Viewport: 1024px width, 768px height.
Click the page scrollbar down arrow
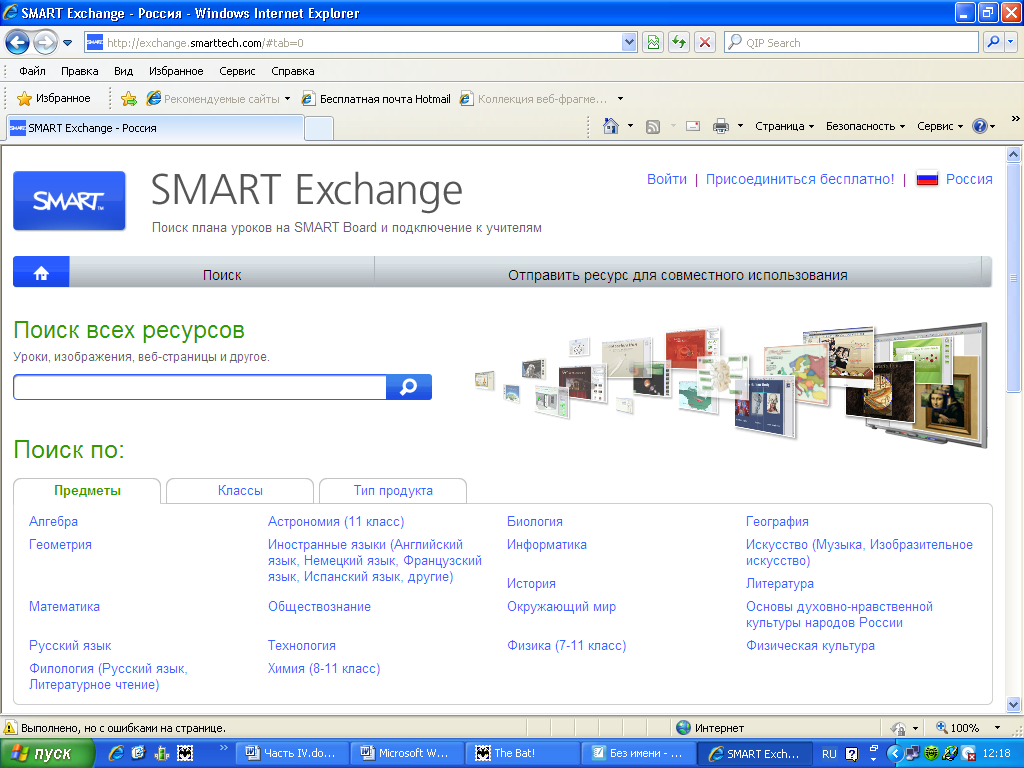coord(1014,704)
